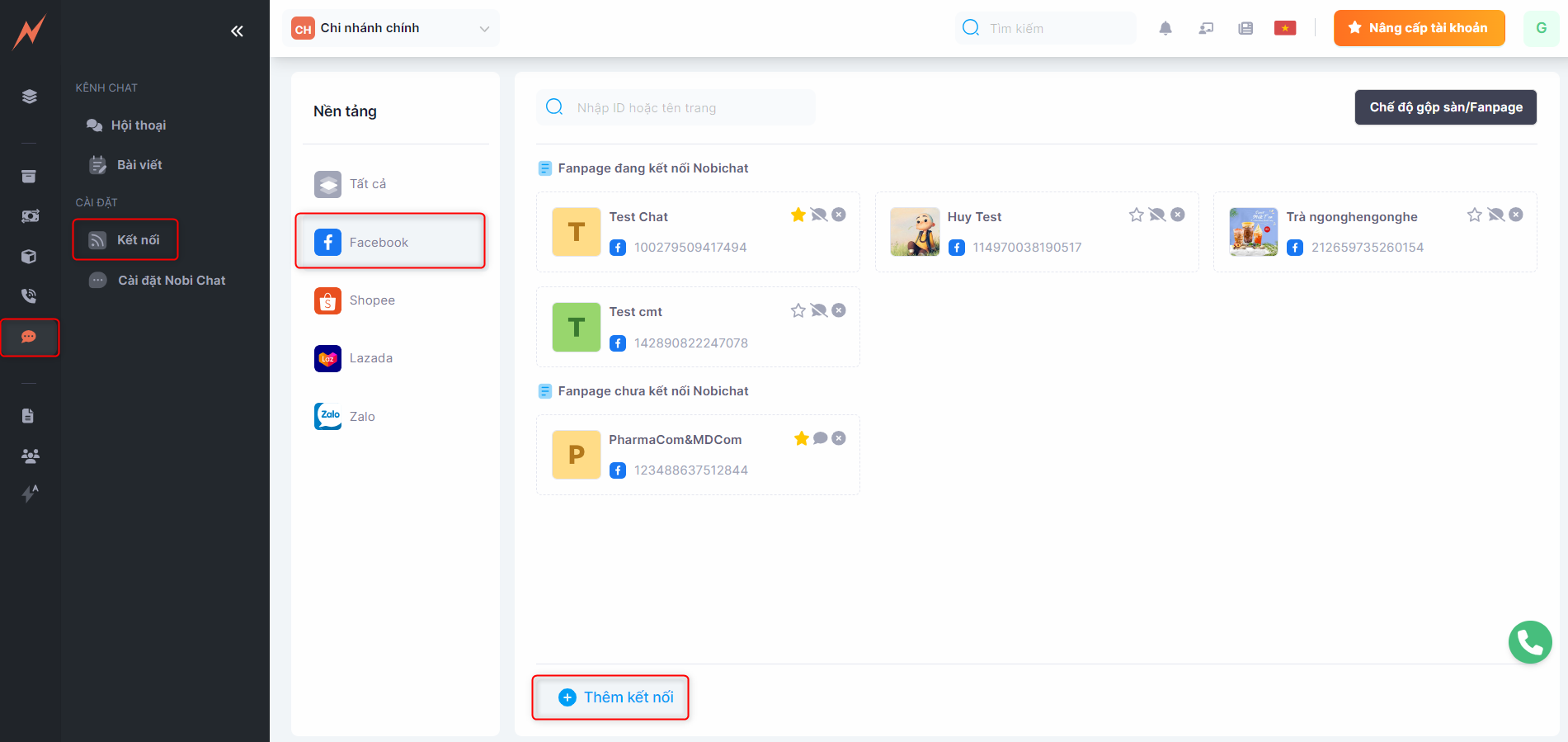1568x742 pixels.
Task: Toggle favorite star on Test Chat fanpage
Action: (798, 215)
